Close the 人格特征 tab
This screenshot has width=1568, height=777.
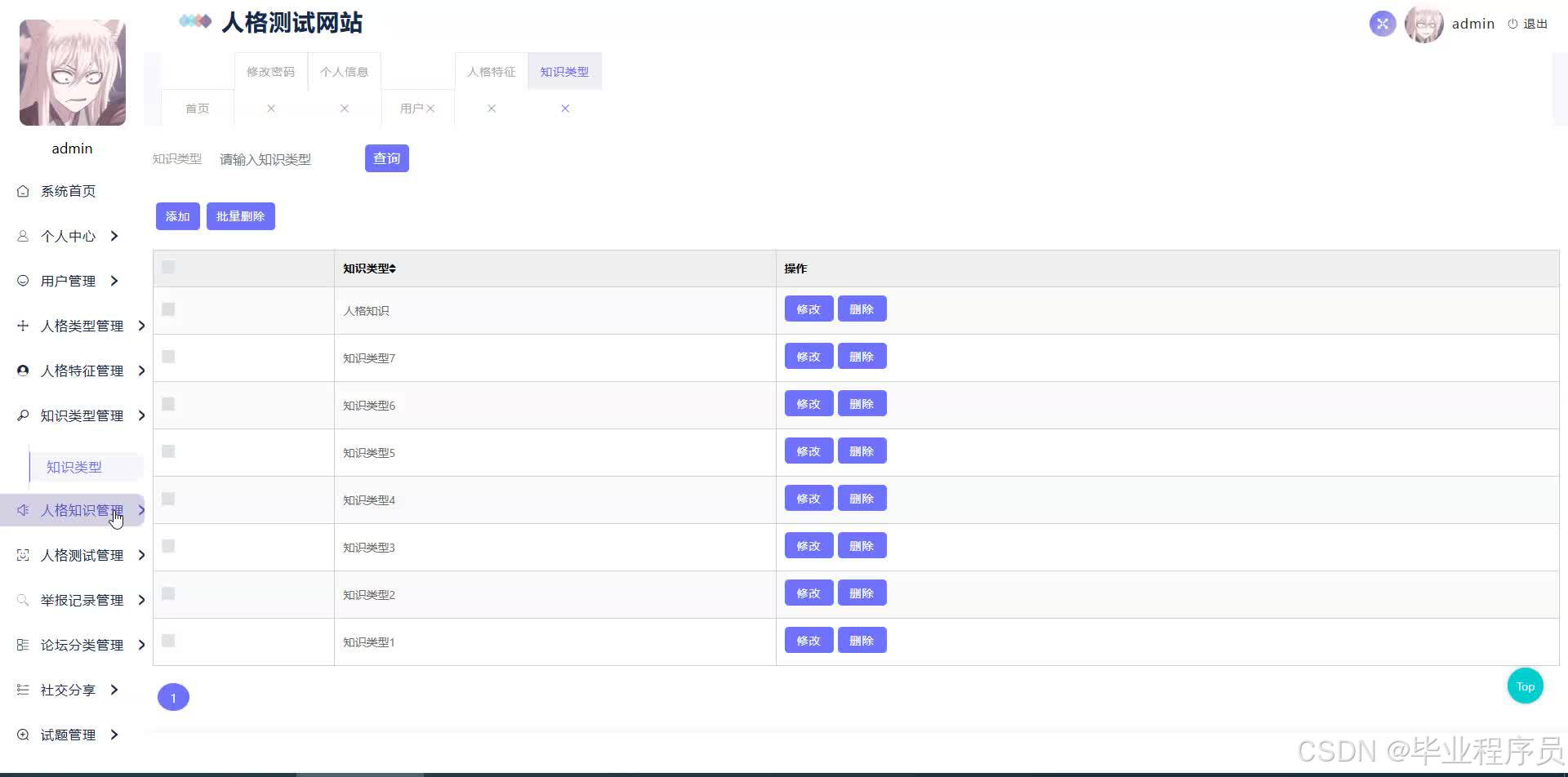pyautogui.click(x=492, y=109)
